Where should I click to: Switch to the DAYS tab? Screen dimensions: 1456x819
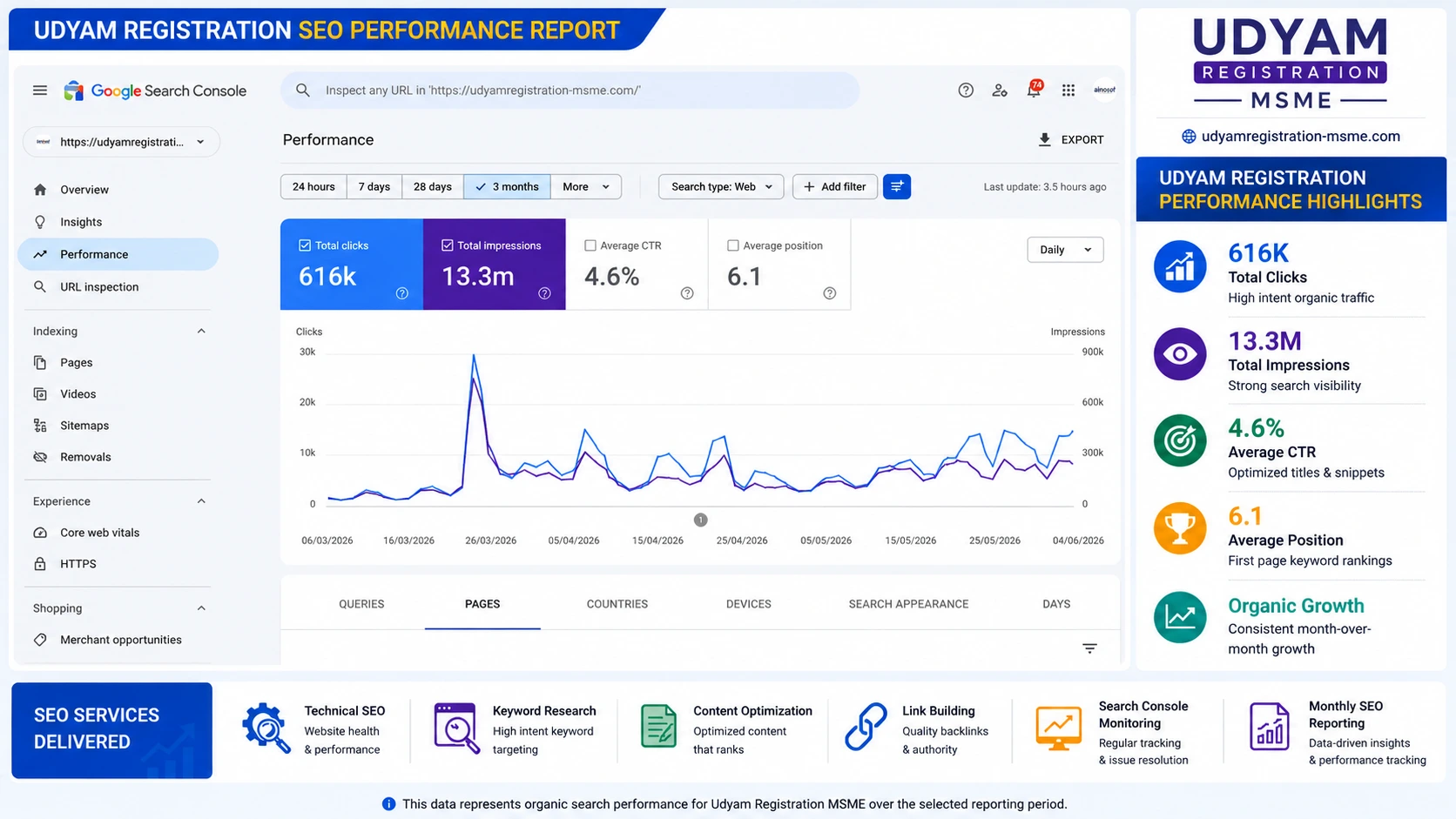[x=1056, y=604]
